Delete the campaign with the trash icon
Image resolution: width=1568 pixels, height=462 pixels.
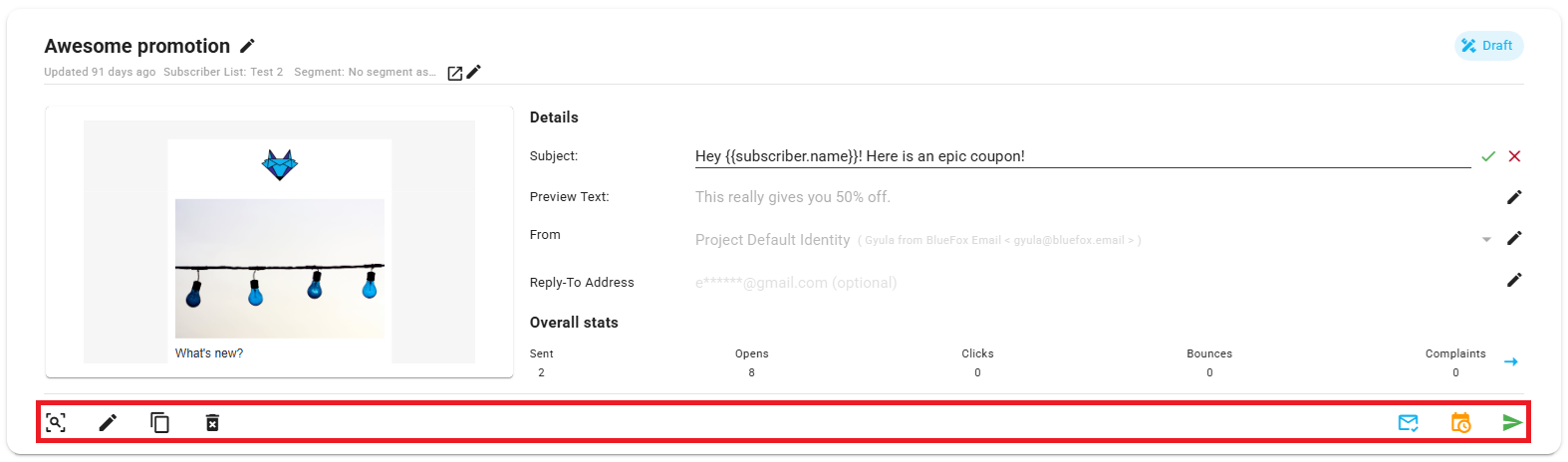click(x=212, y=423)
